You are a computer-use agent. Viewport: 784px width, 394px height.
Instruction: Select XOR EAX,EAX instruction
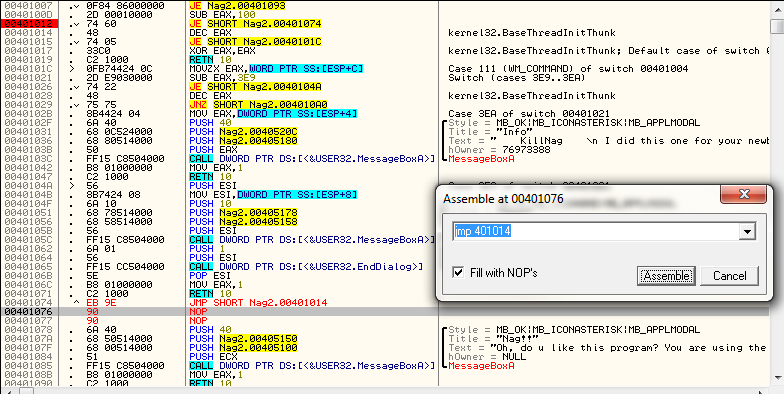pos(222,50)
